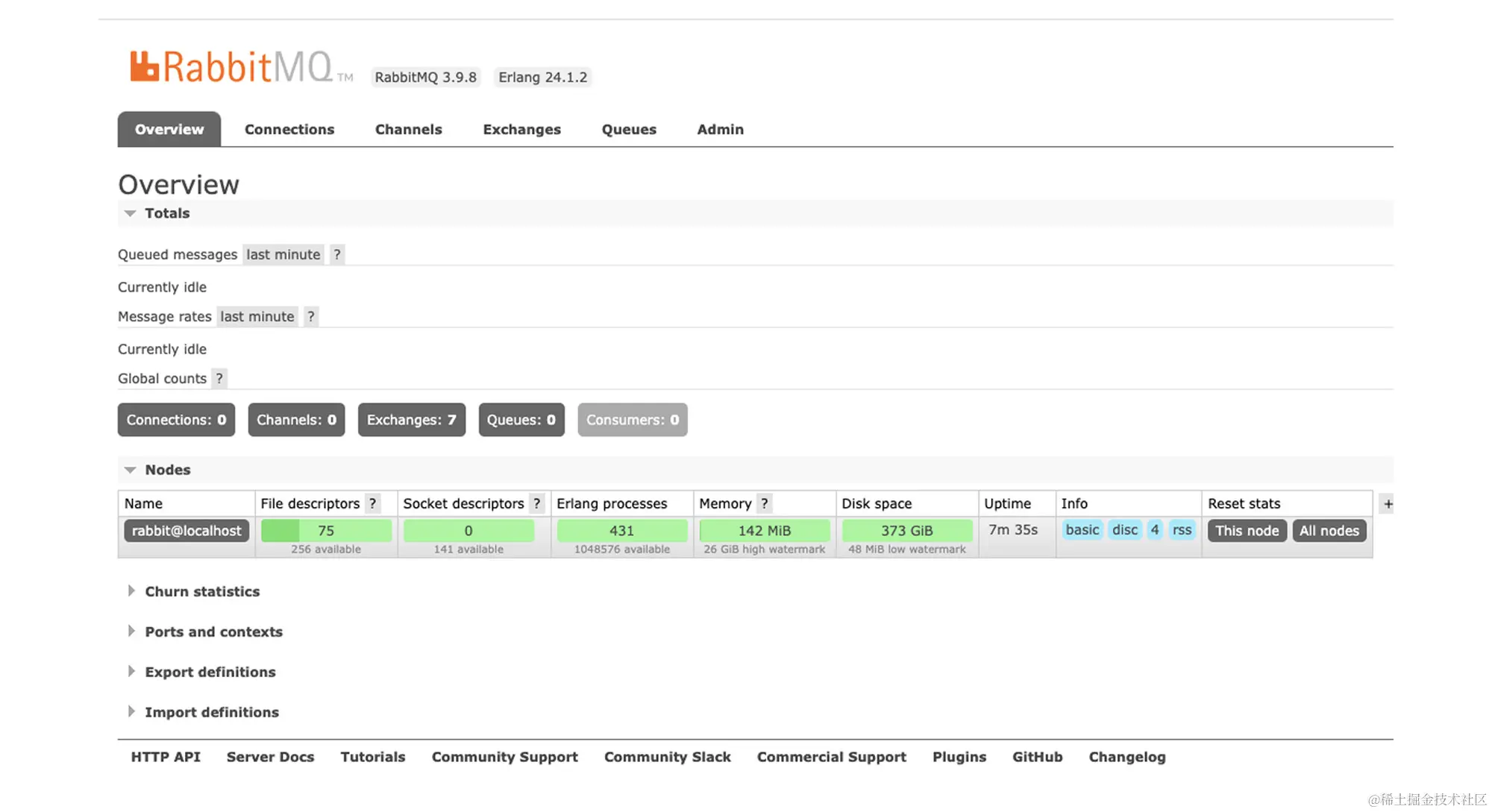Click Socket descriptors help question mark

[536, 503]
